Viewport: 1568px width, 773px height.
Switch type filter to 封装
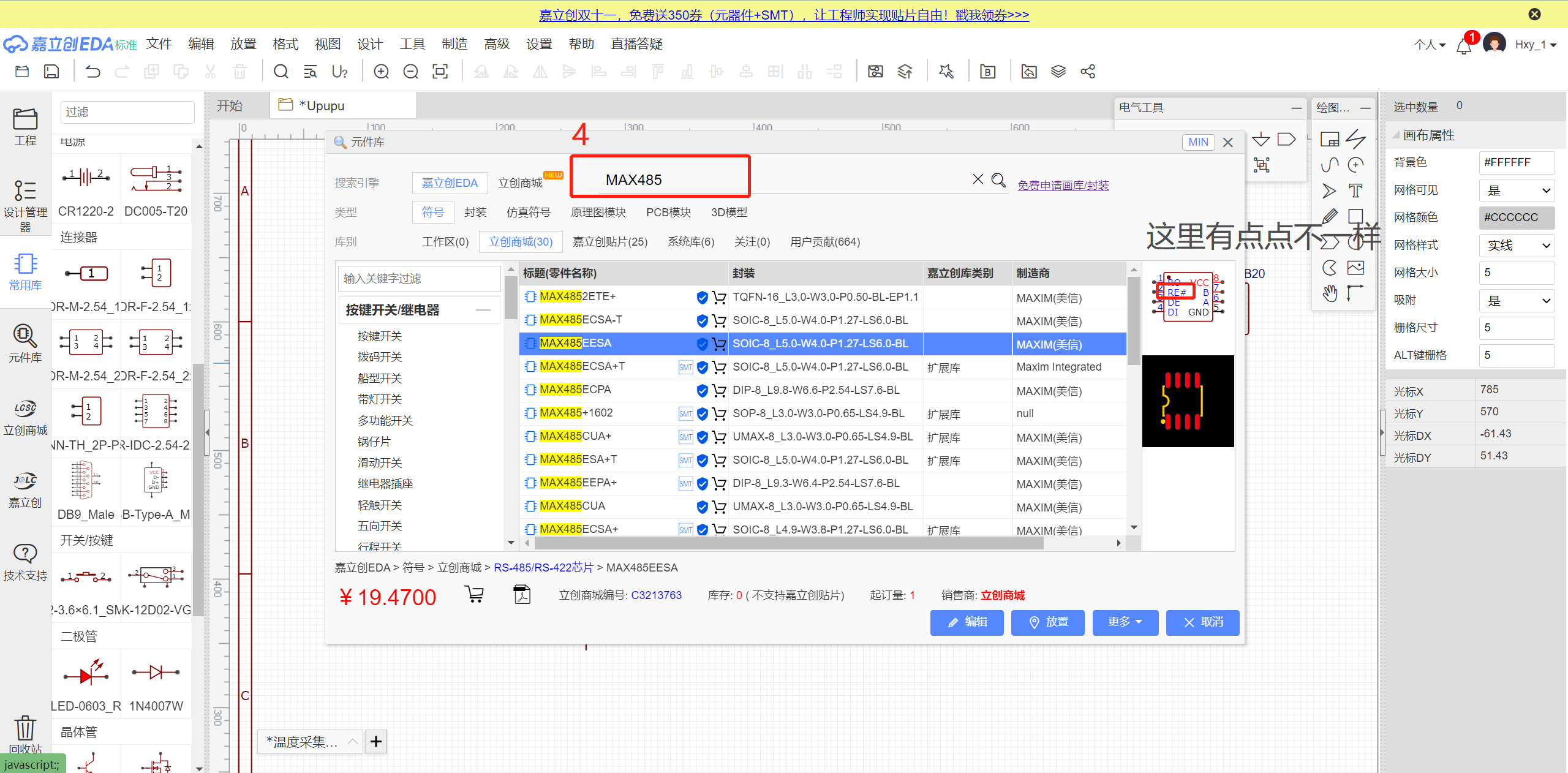[475, 213]
